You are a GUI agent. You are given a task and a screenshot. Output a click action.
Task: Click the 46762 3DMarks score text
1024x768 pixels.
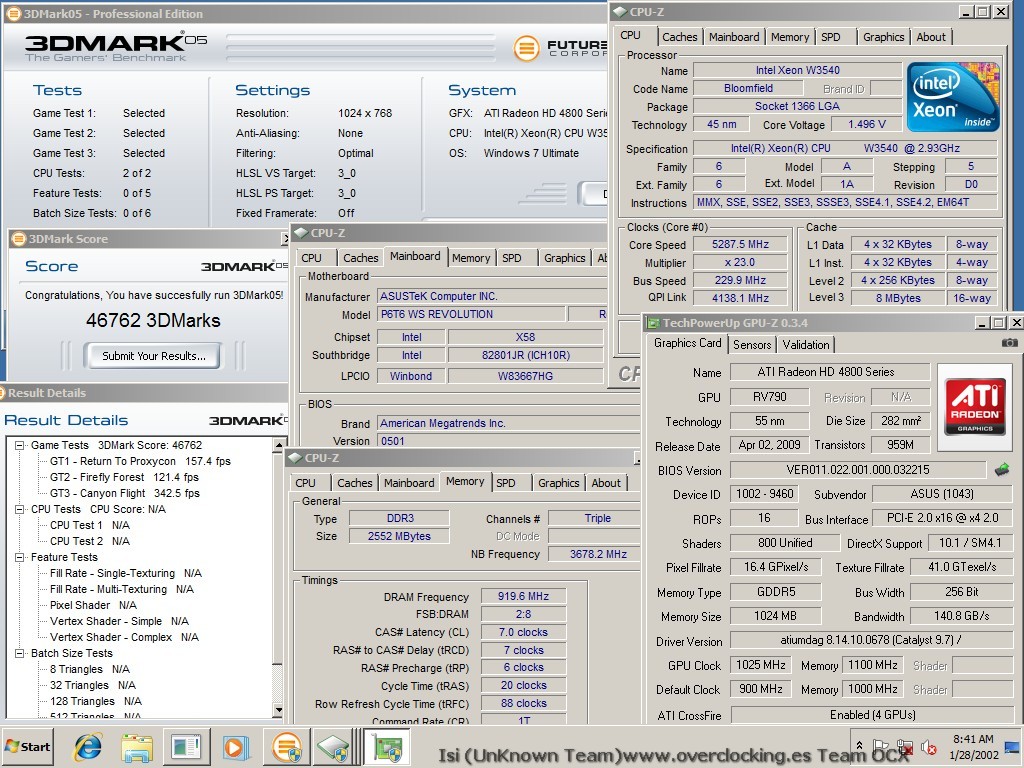153,321
